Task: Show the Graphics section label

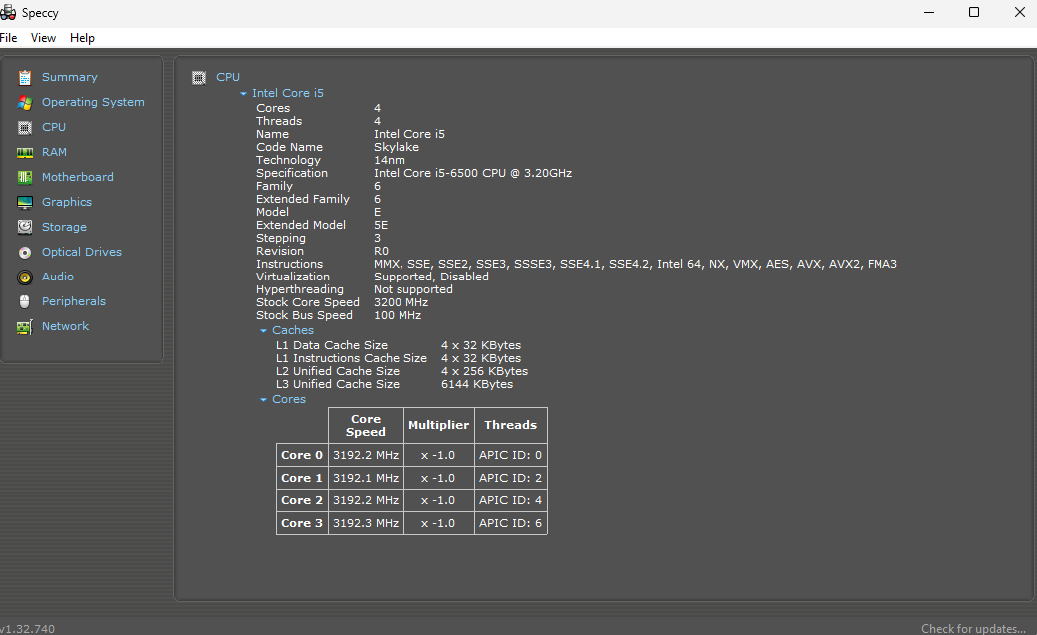Action: (x=67, y=202)
